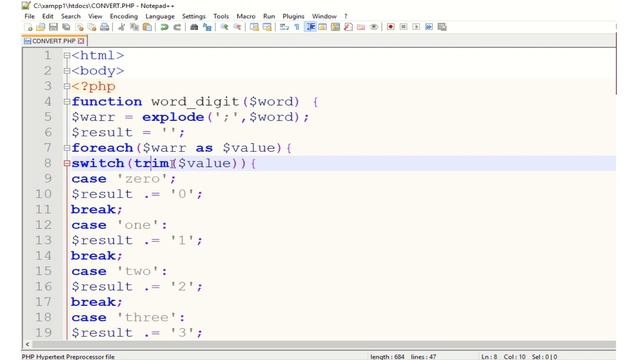Save the file with the floppy icon
Screen dimensions: 640x360
(x=53, y=27)
